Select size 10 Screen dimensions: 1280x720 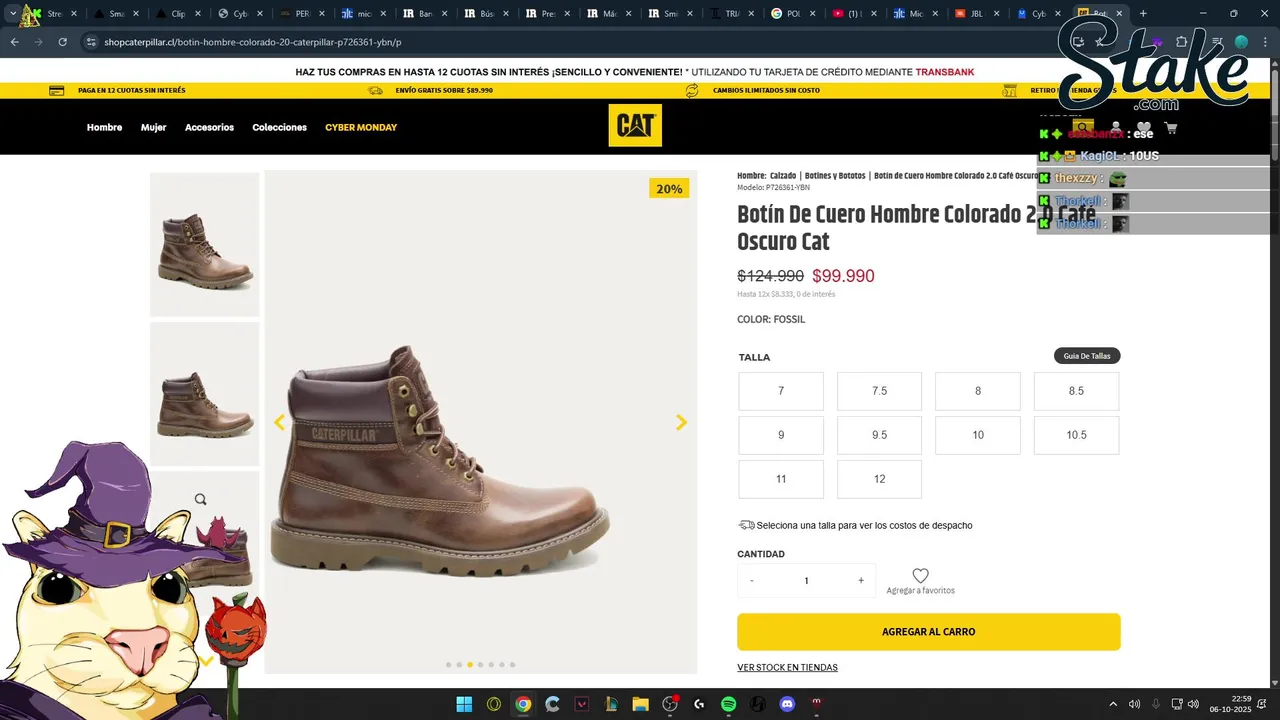pyautogui.click(x=978, y=435)
